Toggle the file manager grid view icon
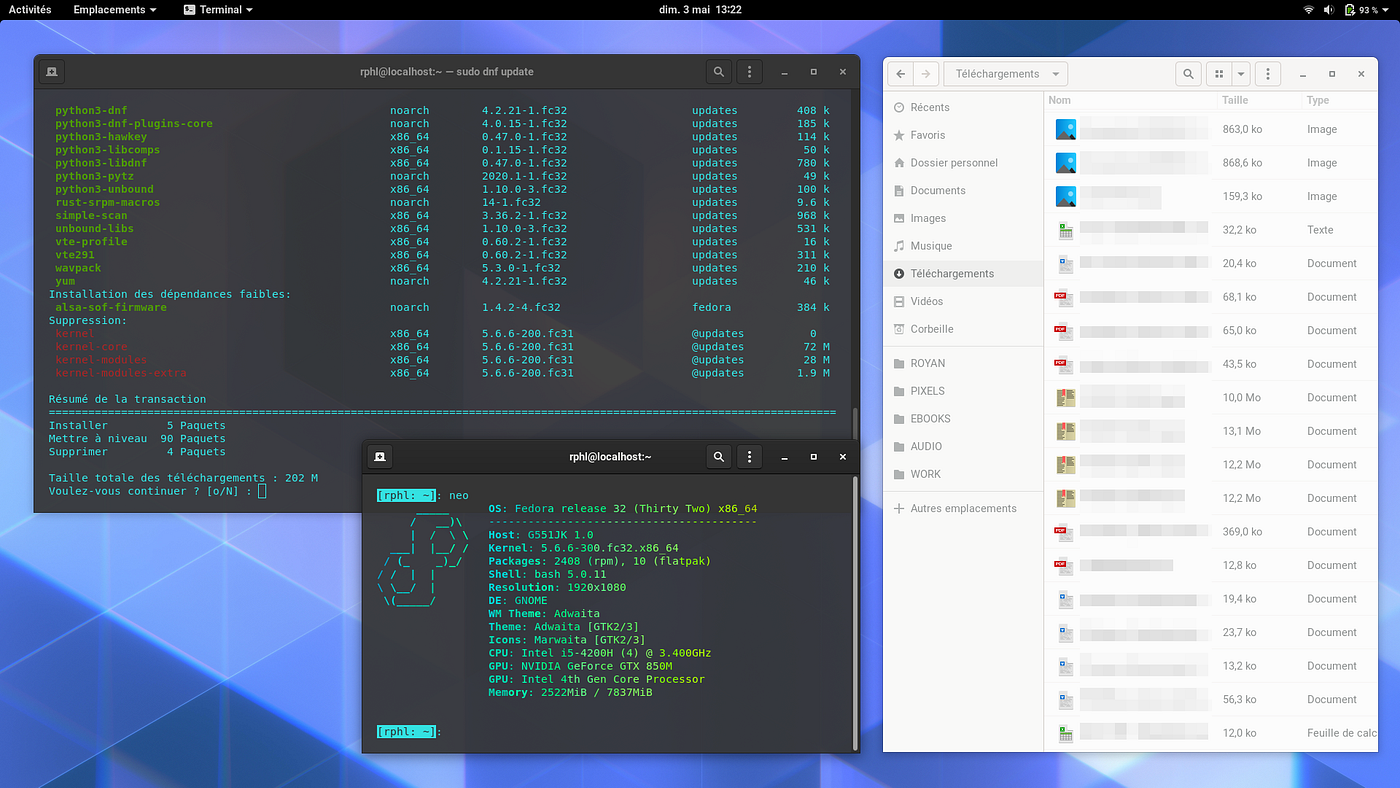 click(1218, 74)
